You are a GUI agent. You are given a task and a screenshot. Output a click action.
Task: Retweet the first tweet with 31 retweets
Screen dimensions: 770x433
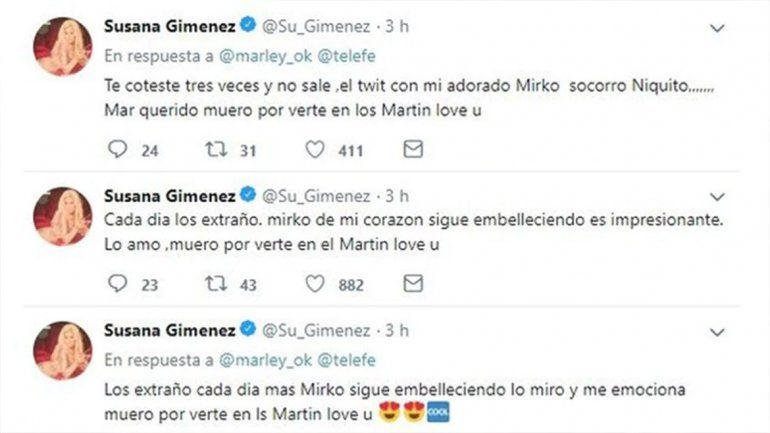pos(215,149)
